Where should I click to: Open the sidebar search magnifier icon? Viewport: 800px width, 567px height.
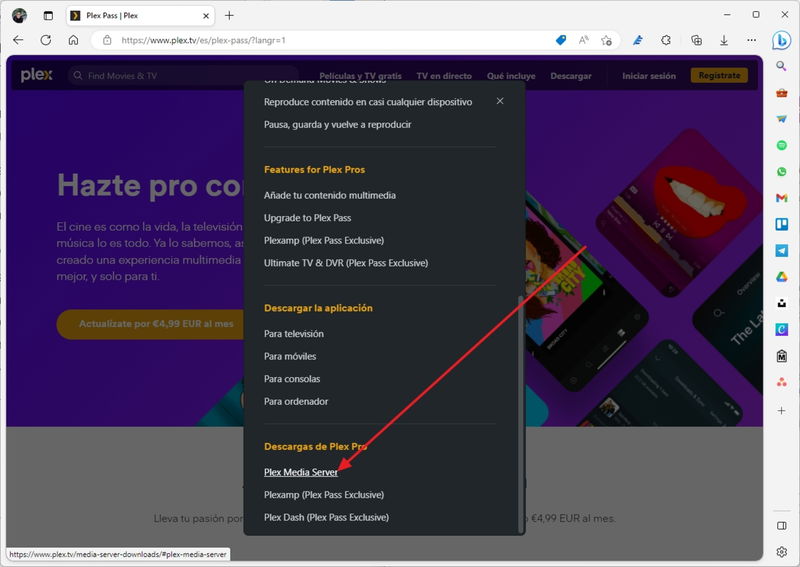(781, 66)
